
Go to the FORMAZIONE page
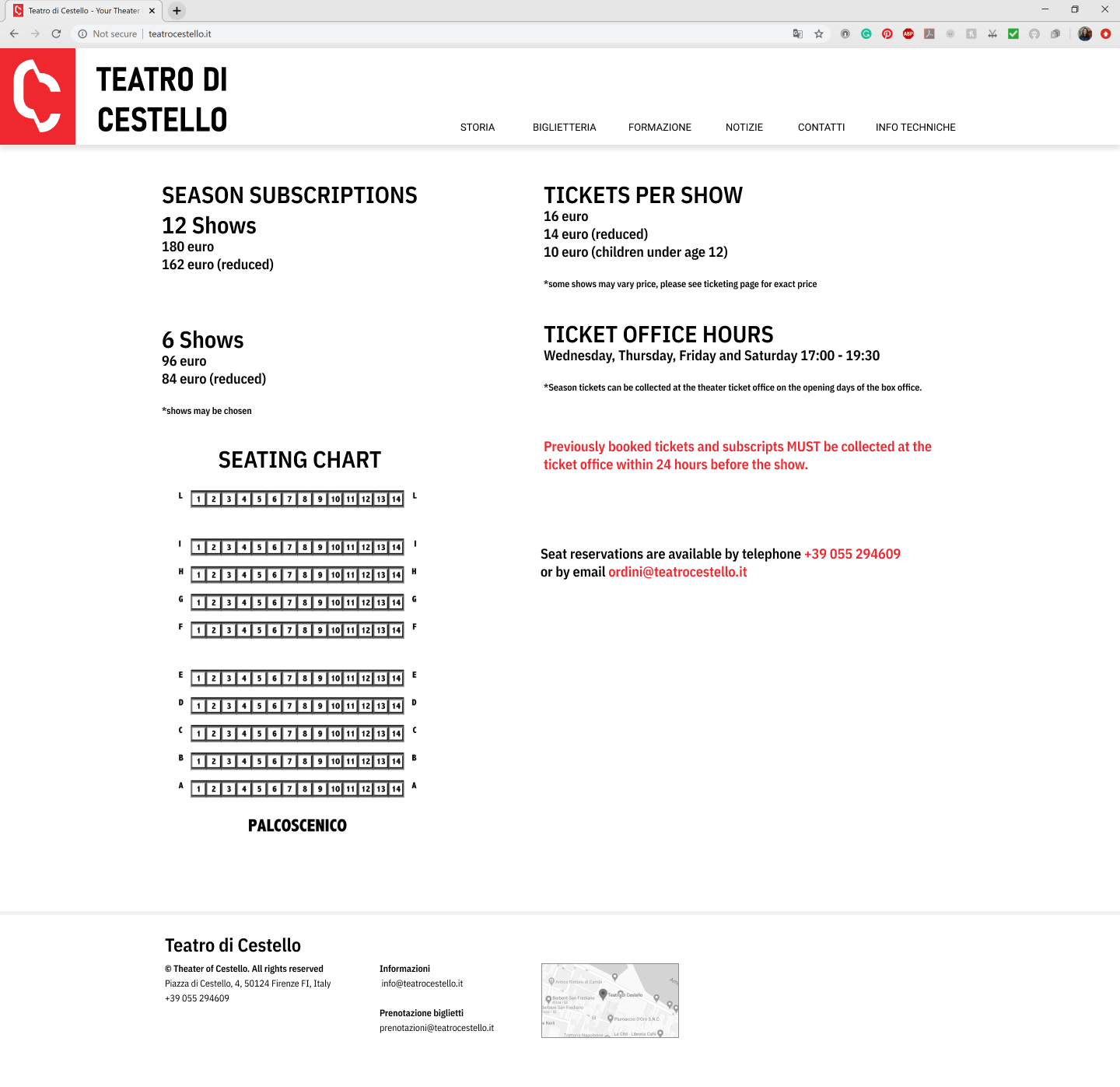660,127
